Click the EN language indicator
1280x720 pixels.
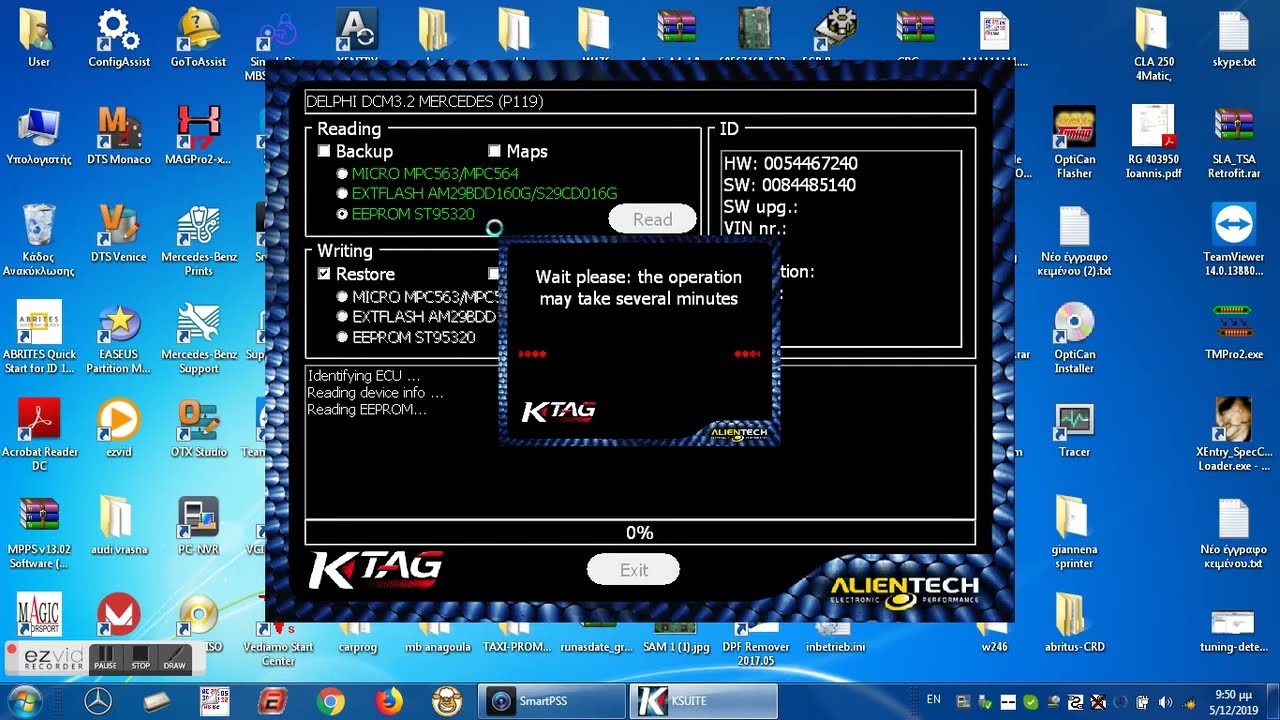[x=934, y=700]
